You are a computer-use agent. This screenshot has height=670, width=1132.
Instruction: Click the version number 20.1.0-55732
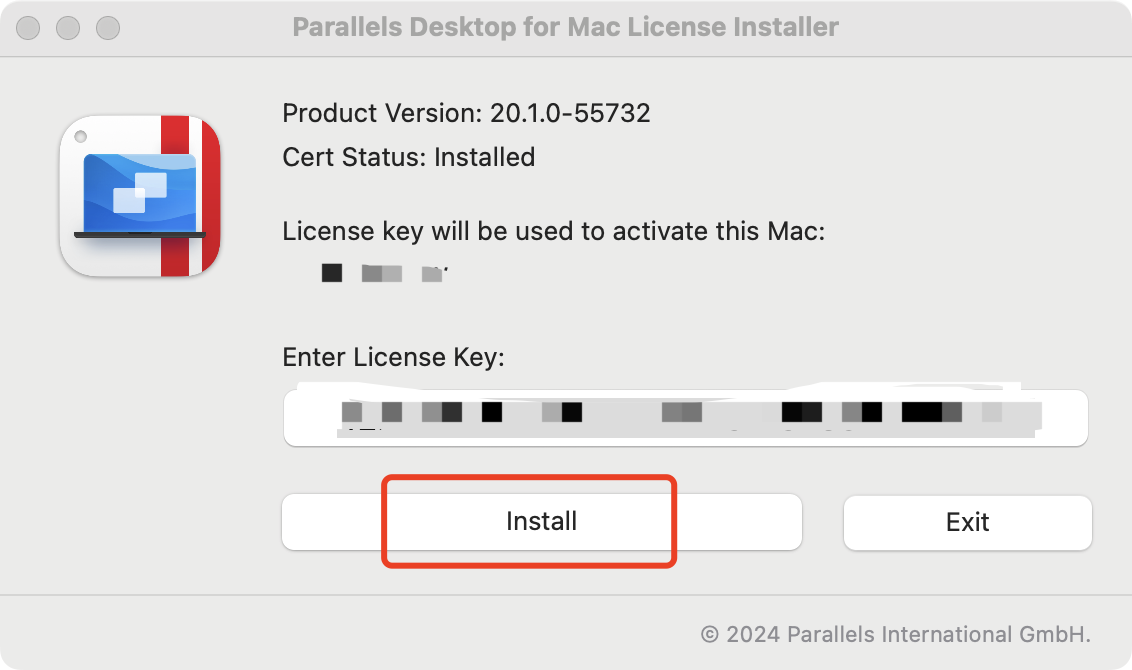point(570,113)
